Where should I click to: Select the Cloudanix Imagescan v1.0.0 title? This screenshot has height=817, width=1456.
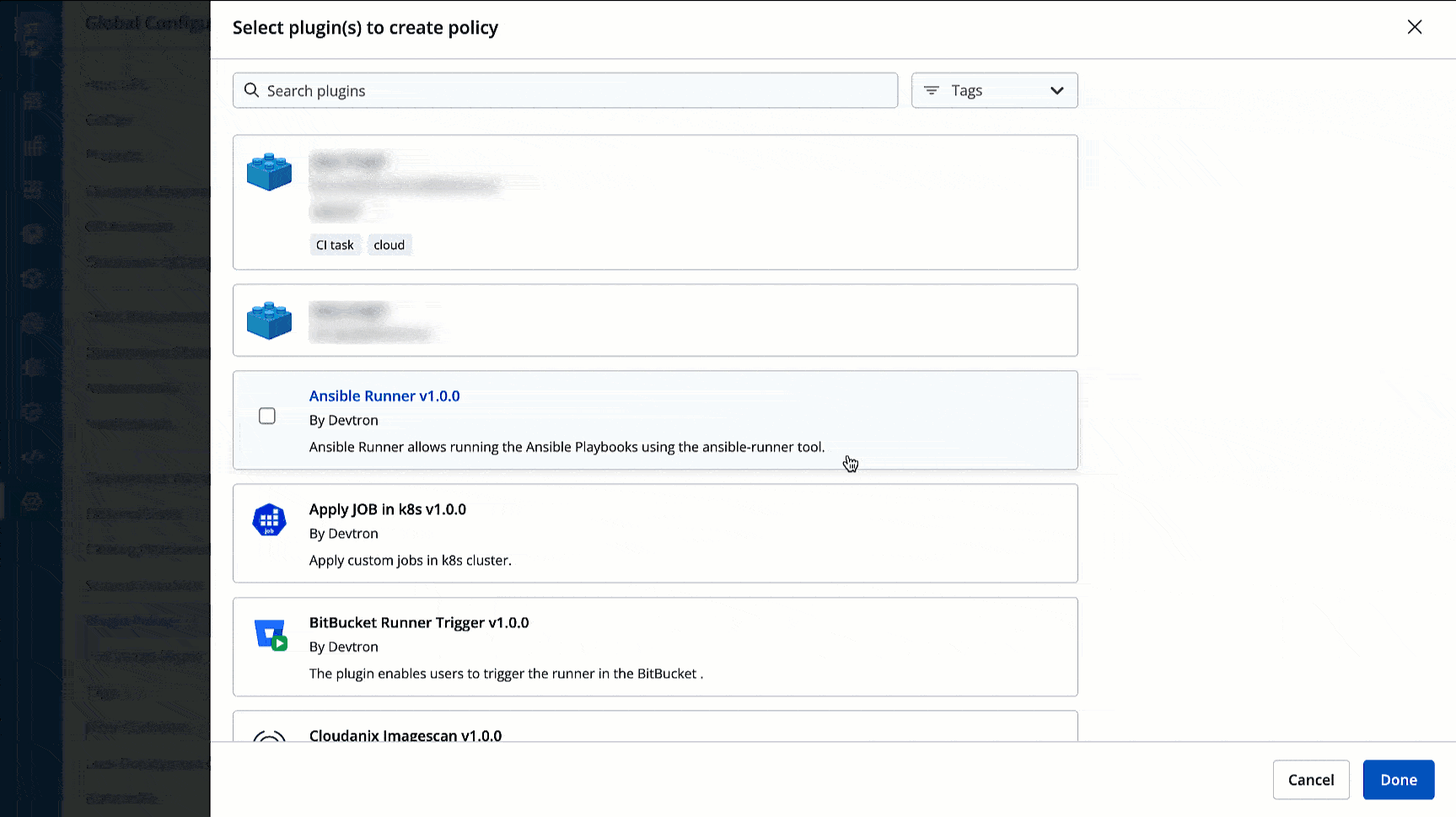(406, 735)
